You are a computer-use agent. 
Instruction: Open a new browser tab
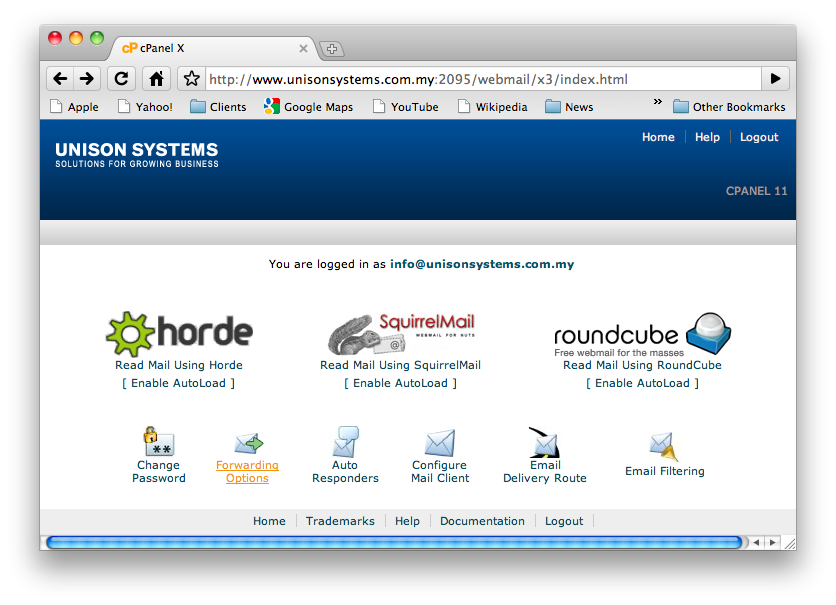point(330,47)
